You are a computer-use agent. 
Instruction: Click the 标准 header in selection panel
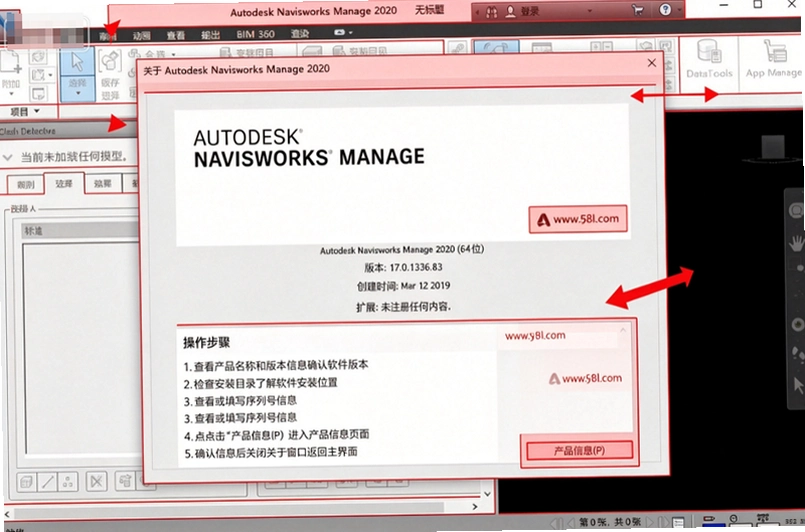point(80,231)
